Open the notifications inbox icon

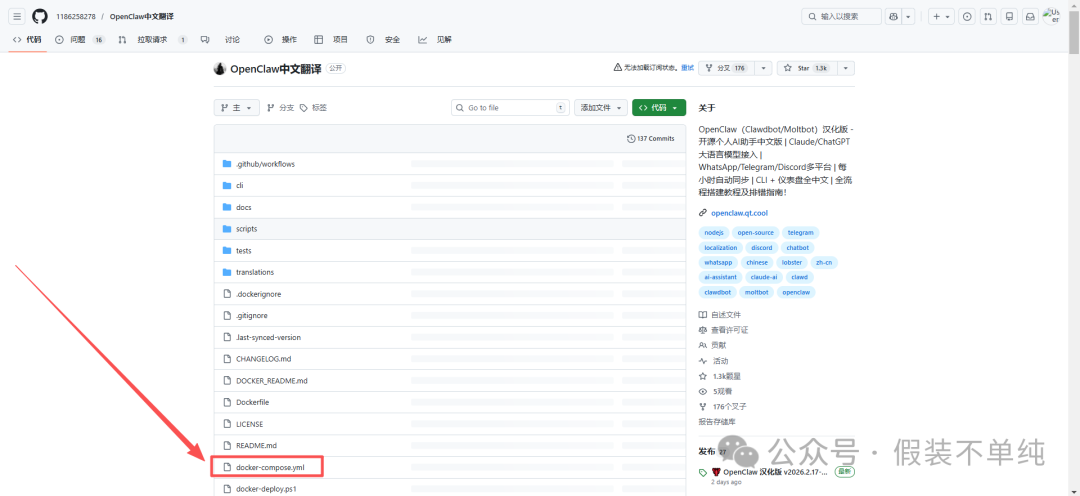(1031, 17)
